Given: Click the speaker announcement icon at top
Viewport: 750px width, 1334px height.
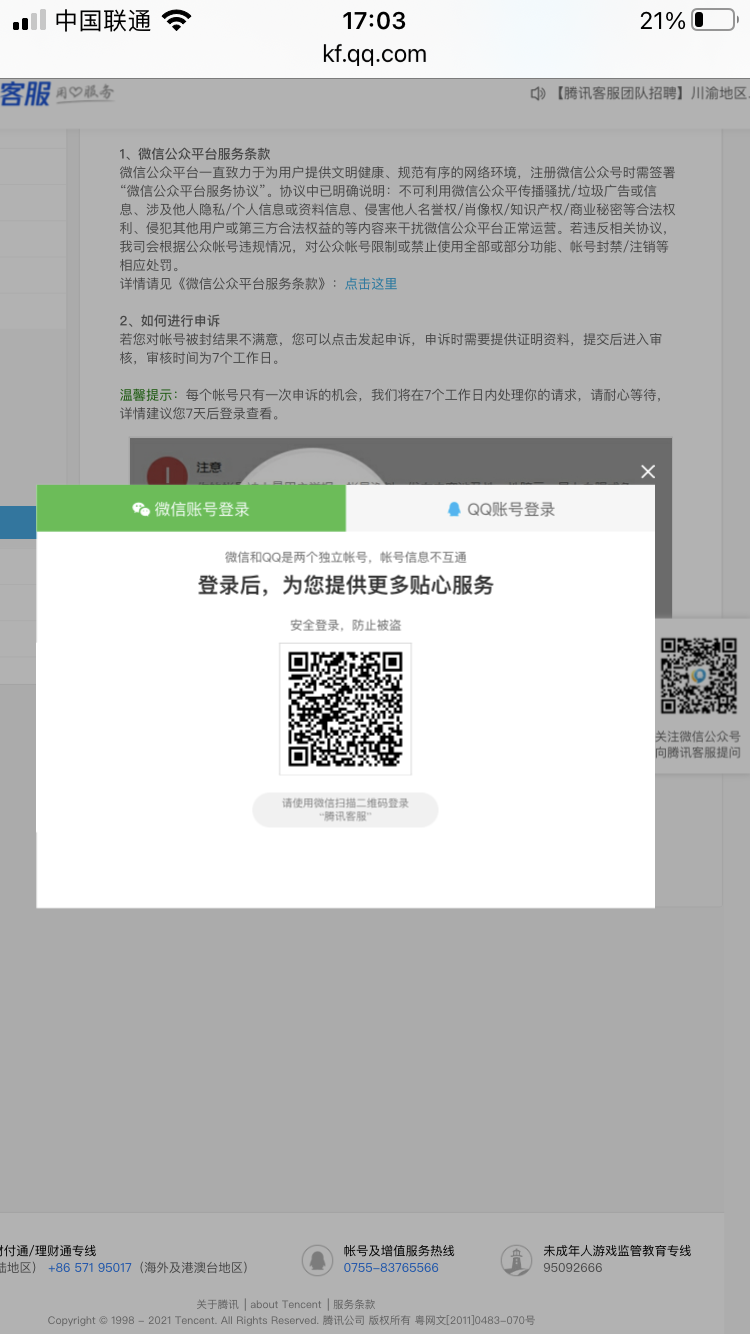Looking at the screenshot, I should [538, 93].
